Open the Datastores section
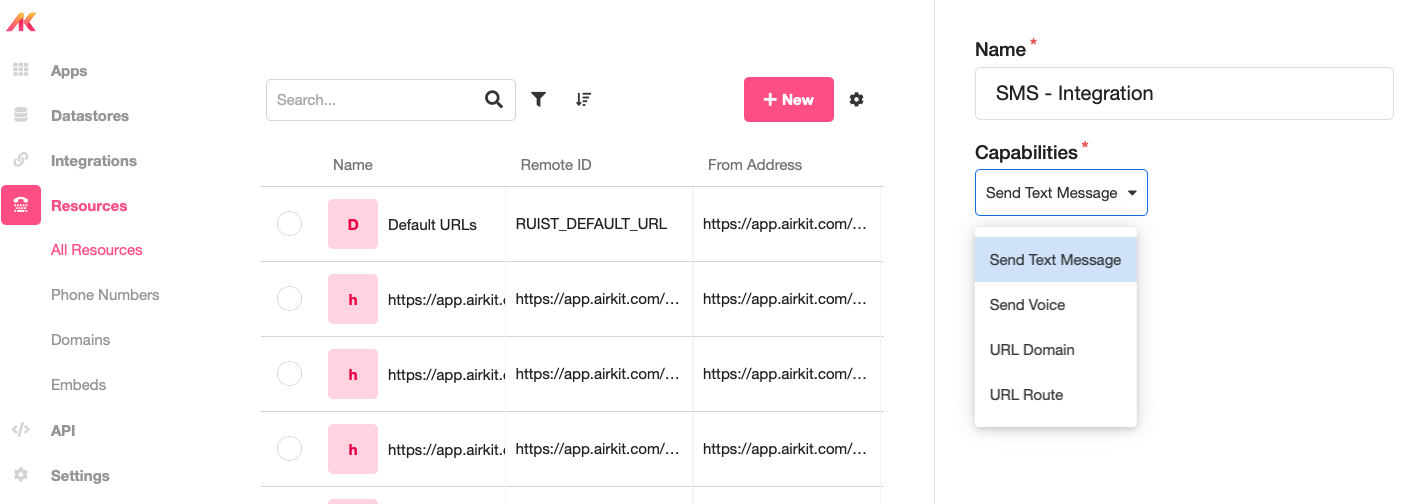The image size is (1418, 504). click(90, 115)
